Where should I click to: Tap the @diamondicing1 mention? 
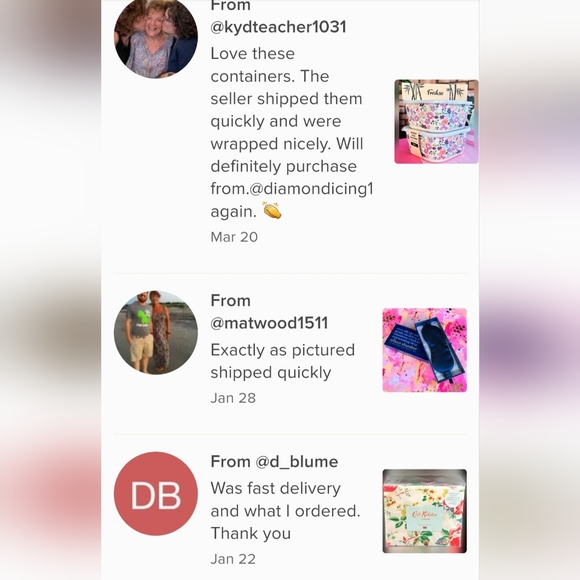[311, 189]
